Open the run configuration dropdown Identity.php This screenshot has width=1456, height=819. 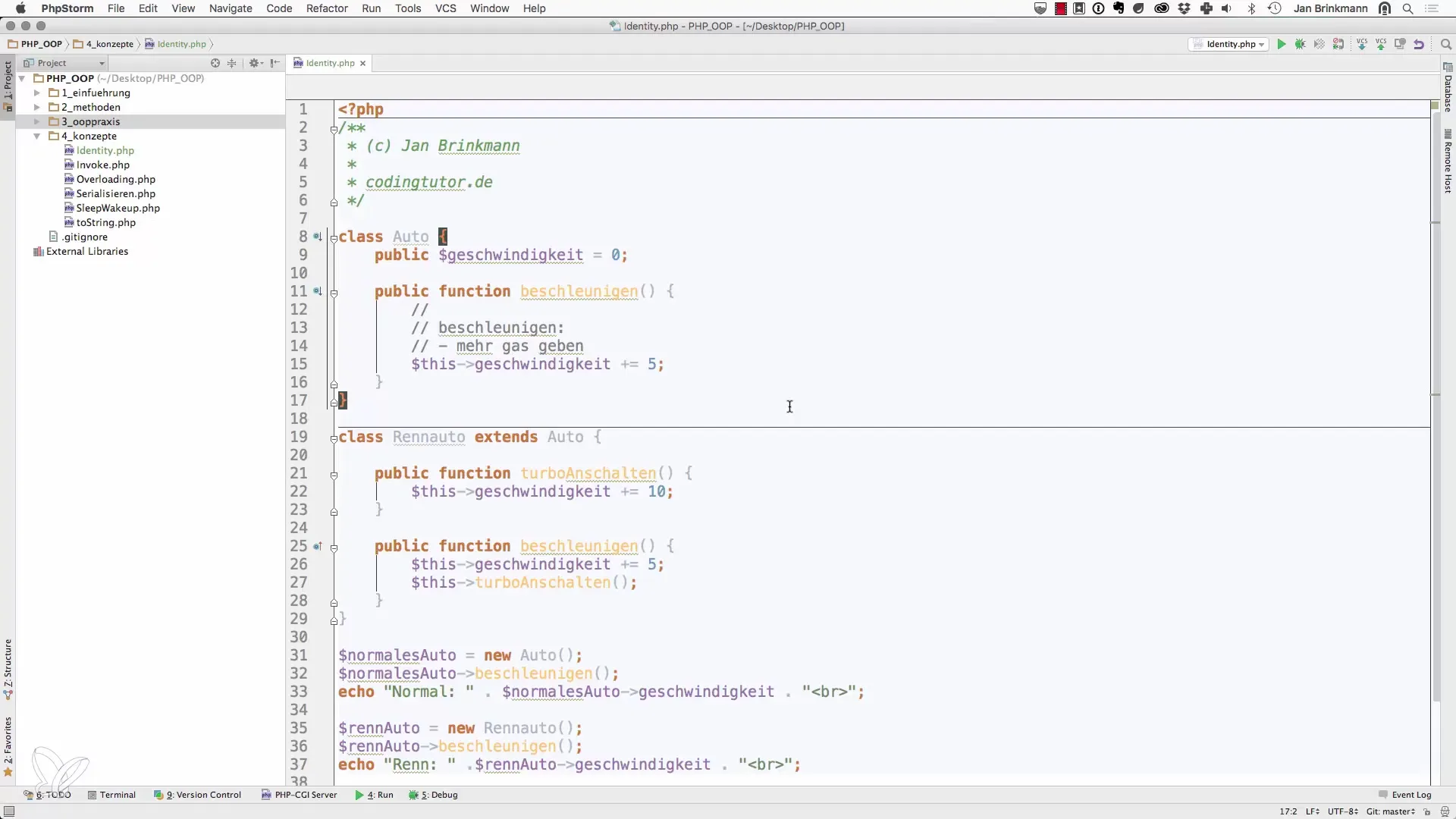pyautogui.click(x=1228, y=44)
